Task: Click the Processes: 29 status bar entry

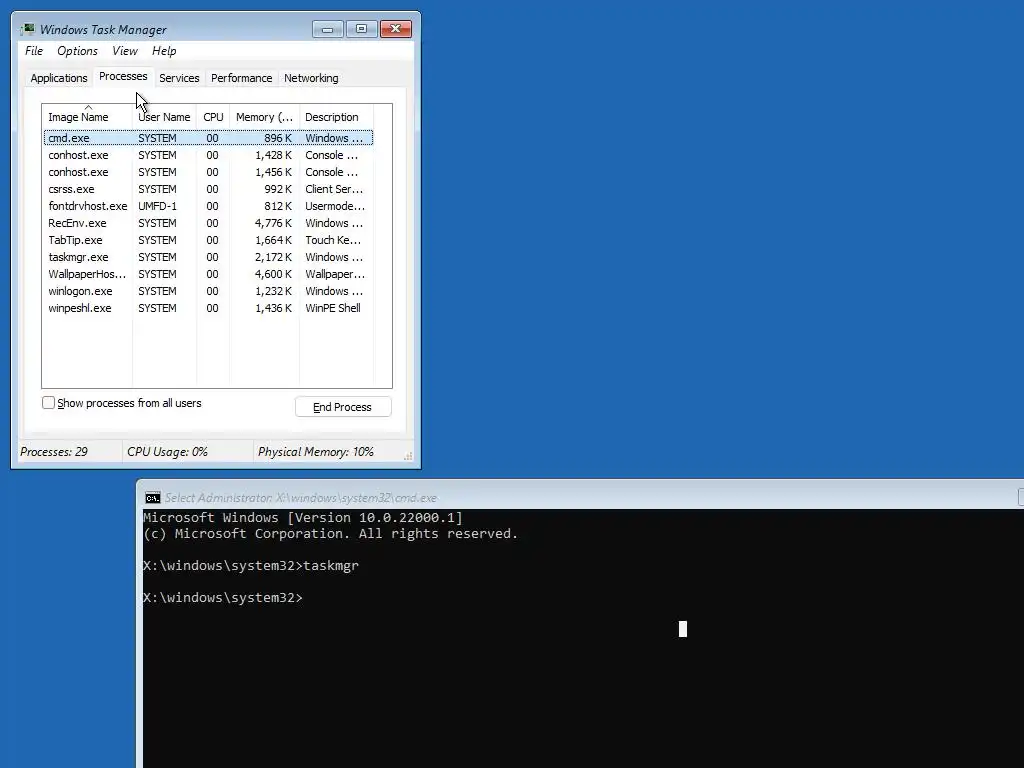Action: (x=54, y=452)
